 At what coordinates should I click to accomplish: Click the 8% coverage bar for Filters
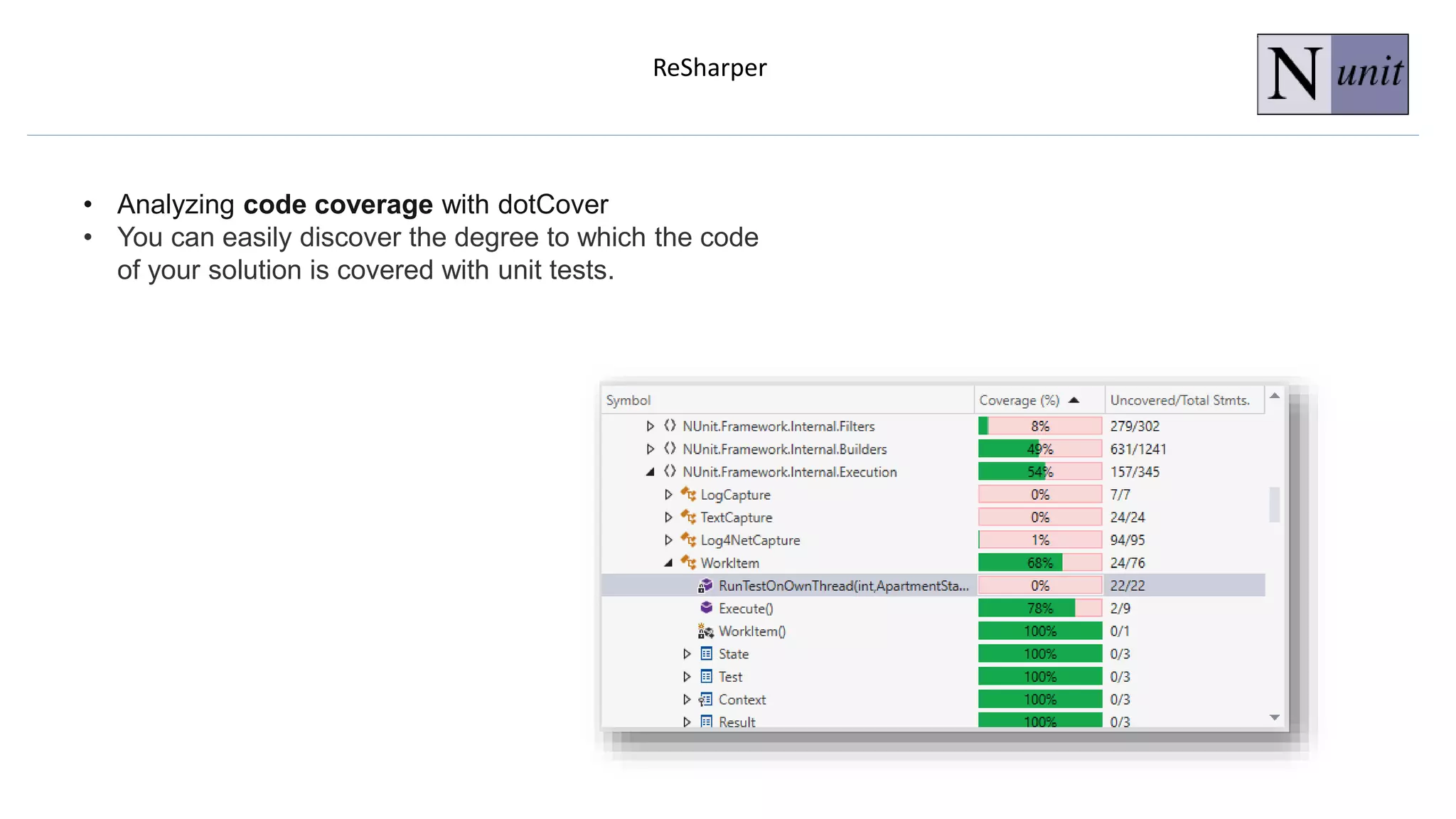[x=1040, y=426]
